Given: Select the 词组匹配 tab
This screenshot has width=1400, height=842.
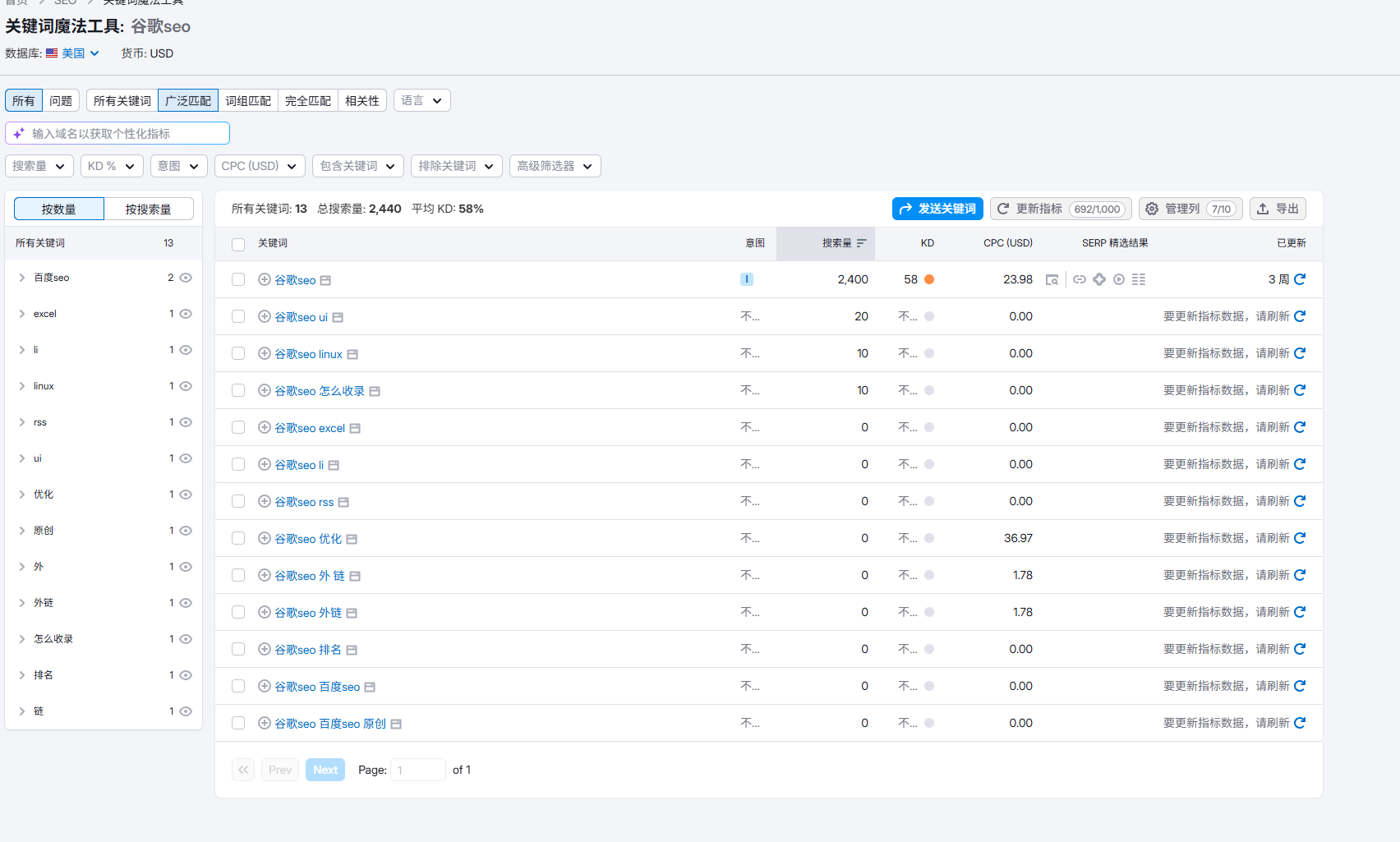Looking at the screenshot, I should pyautogui.click(x=248, y=100).
